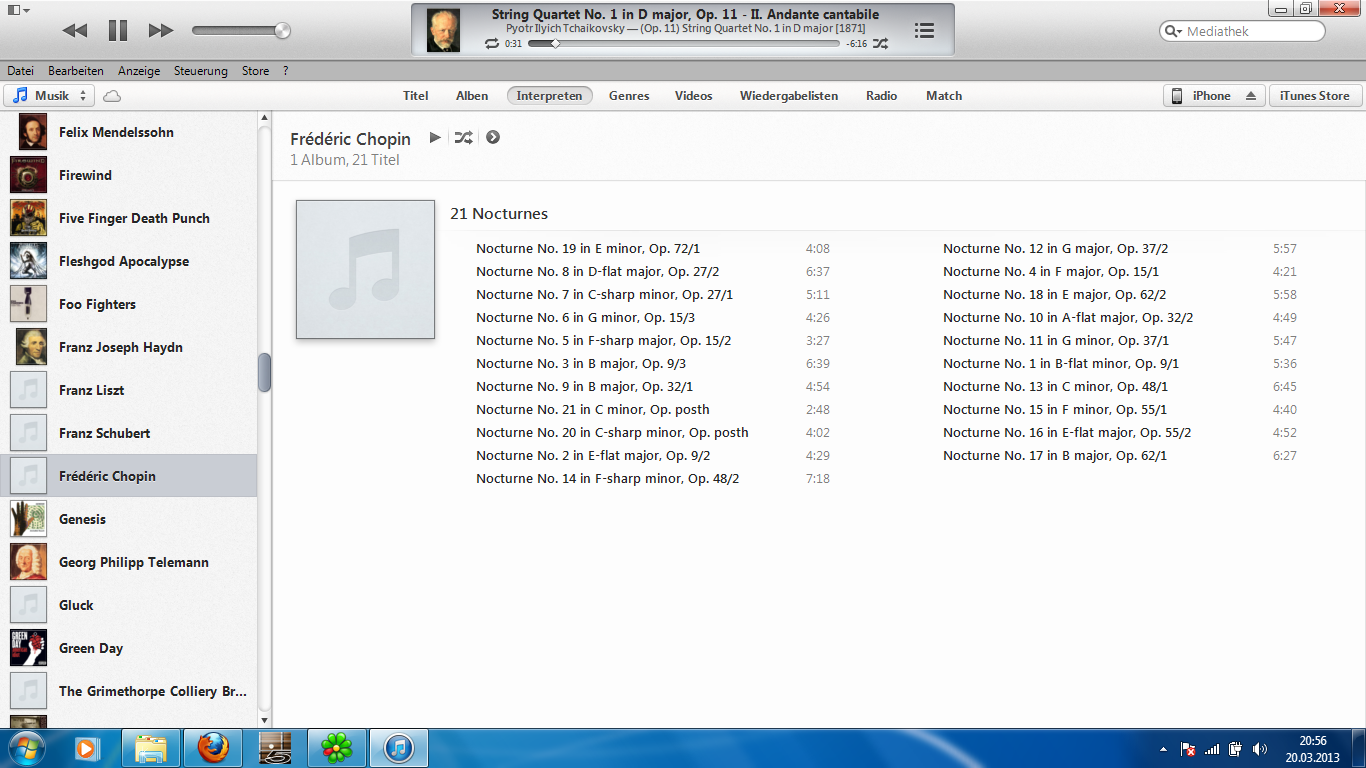This screenshot has height=768, width=1366.
Task: Eject the iPhone using the eject icon
Action: tap(1250, 96)
